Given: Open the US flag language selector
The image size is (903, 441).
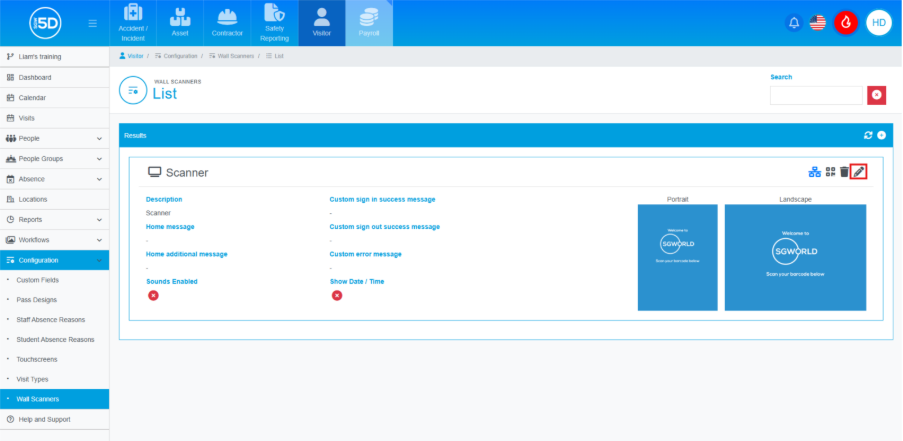Looking at the screenshot, I should (818, 23).
